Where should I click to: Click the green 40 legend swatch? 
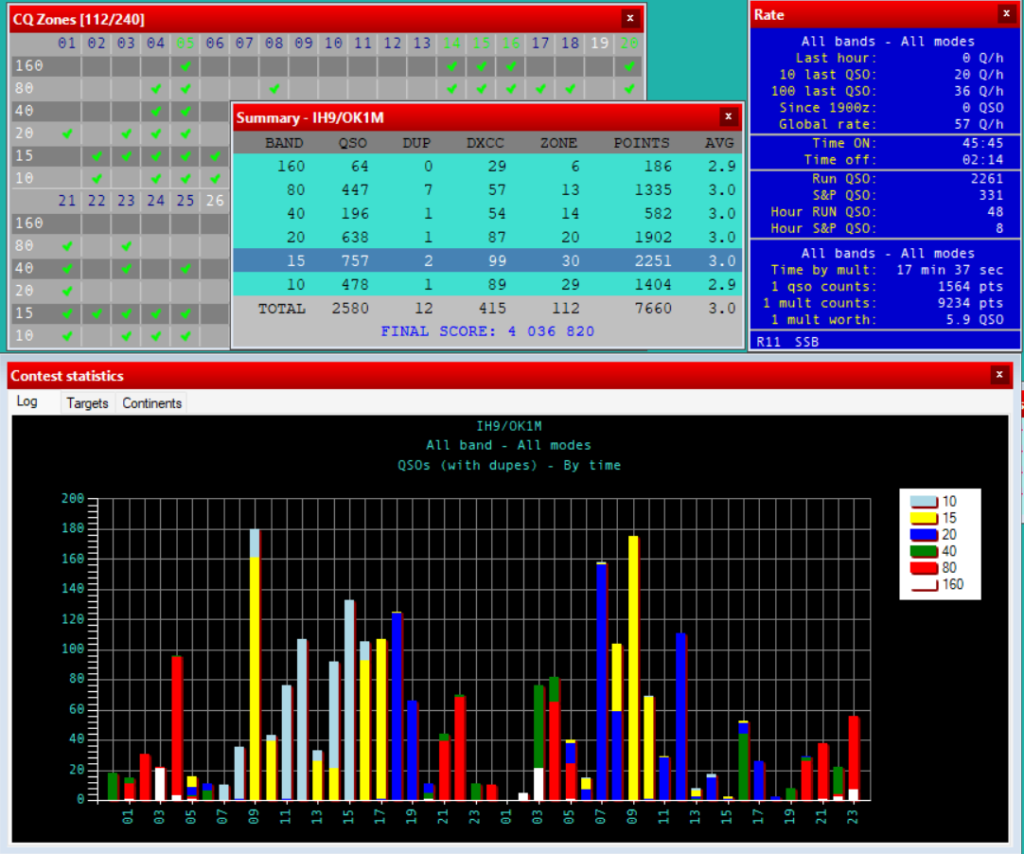923,551
